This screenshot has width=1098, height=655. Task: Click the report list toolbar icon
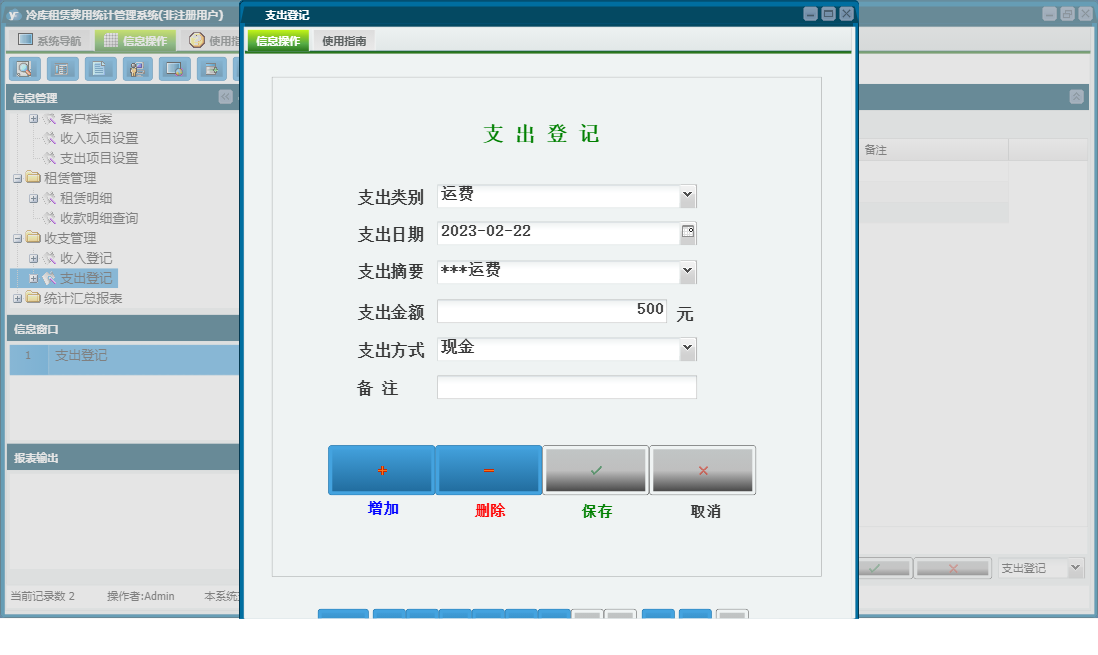[x=62, y=69]
